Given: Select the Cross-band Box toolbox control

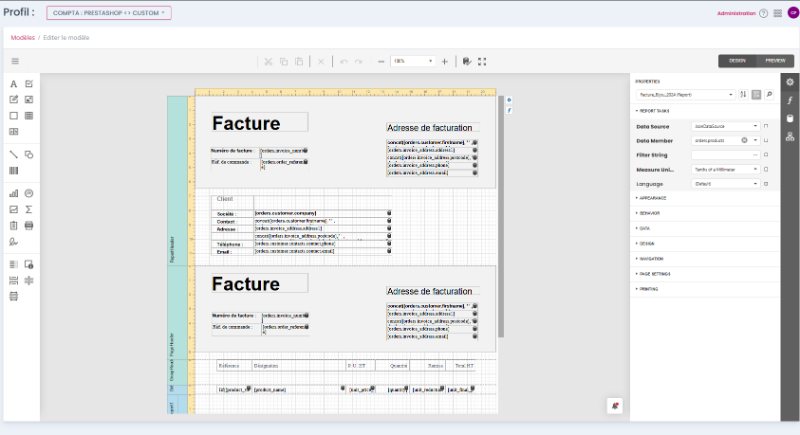Looking at the screenshot, I should (14, 296).
